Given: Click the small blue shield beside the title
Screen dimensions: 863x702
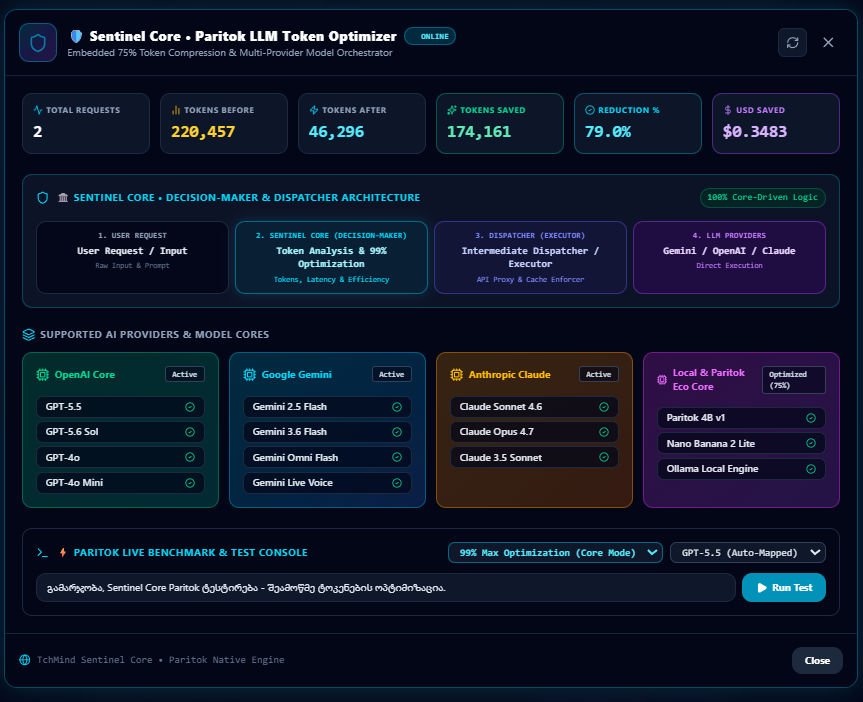Looking at the screenshot, I should coord(77,36).
